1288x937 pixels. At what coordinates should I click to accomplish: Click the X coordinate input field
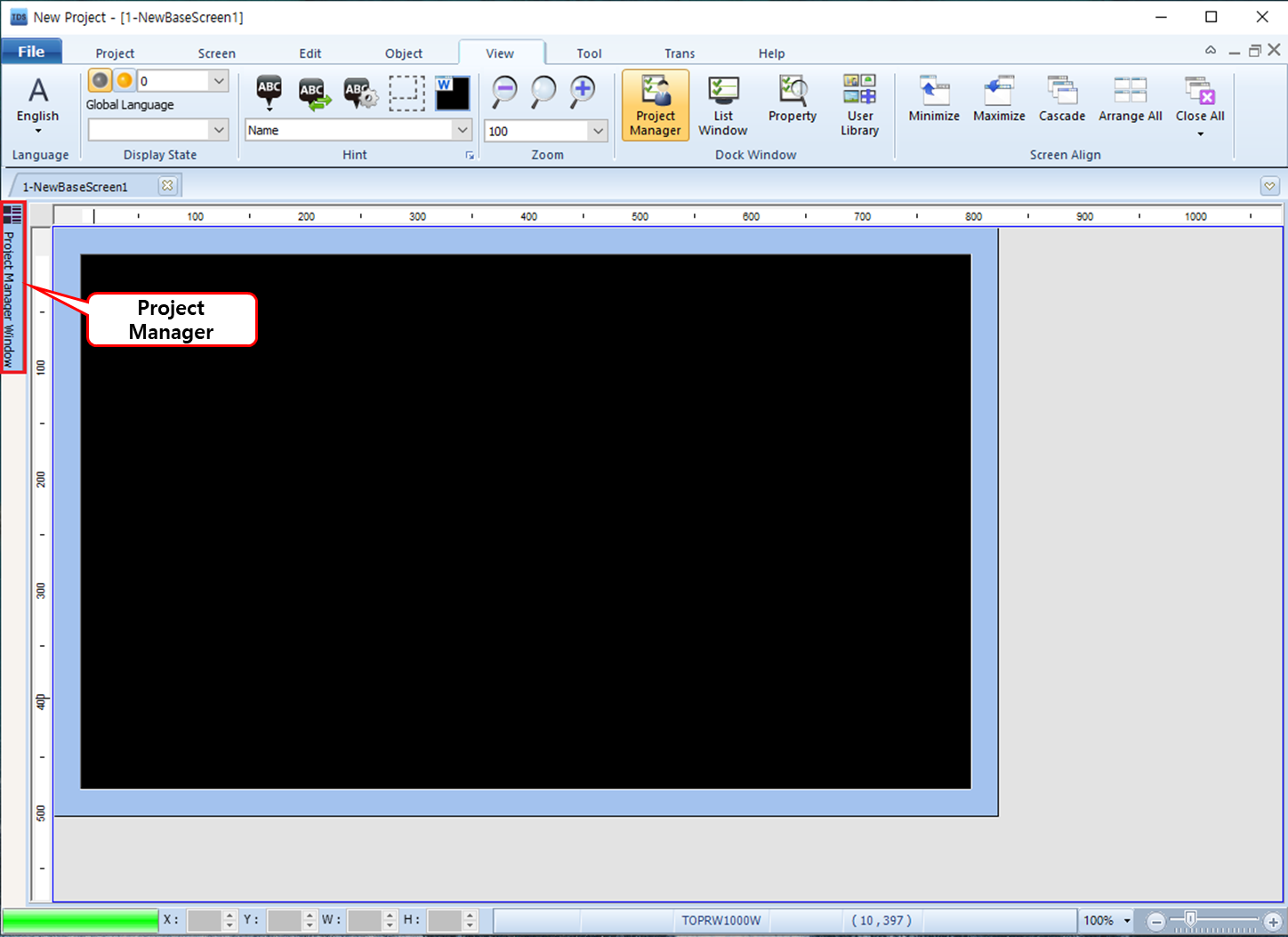coord(205,920)
